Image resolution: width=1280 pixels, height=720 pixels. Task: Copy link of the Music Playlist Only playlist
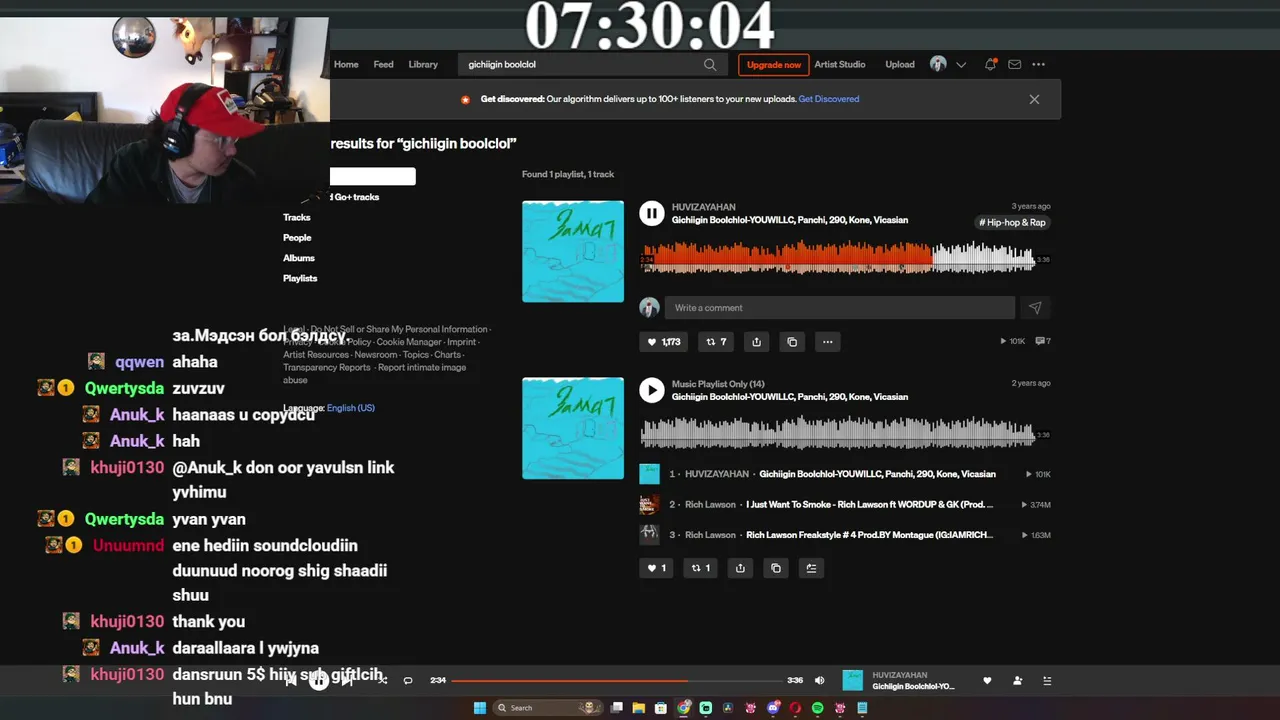(x=775, y=568)
